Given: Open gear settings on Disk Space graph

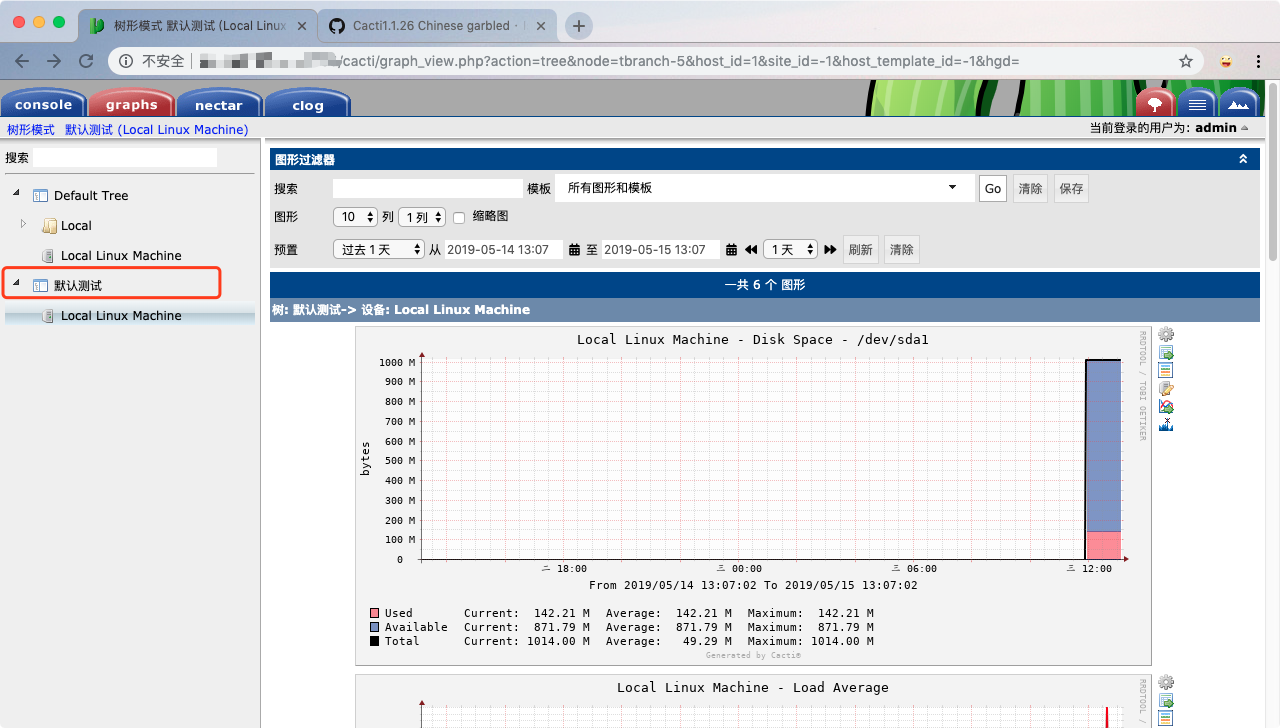Looking at the screenshot, I should click(1165, 334).
